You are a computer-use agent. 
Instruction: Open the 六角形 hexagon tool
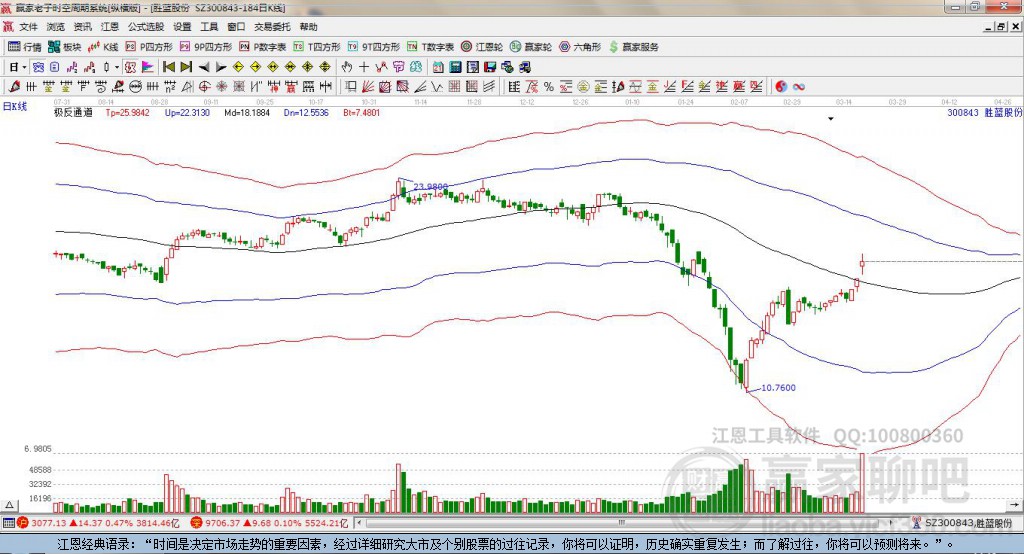click(x=580, y=47)
